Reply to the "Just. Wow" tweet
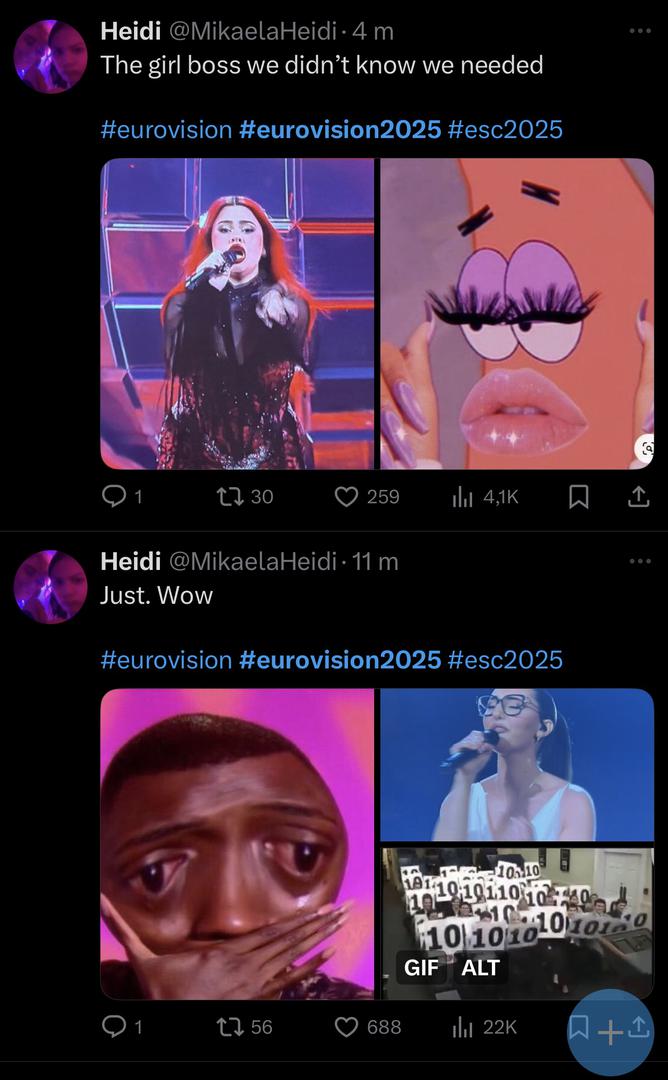This screenshot has width=668, height=1080. click(x=115, y=1026)
